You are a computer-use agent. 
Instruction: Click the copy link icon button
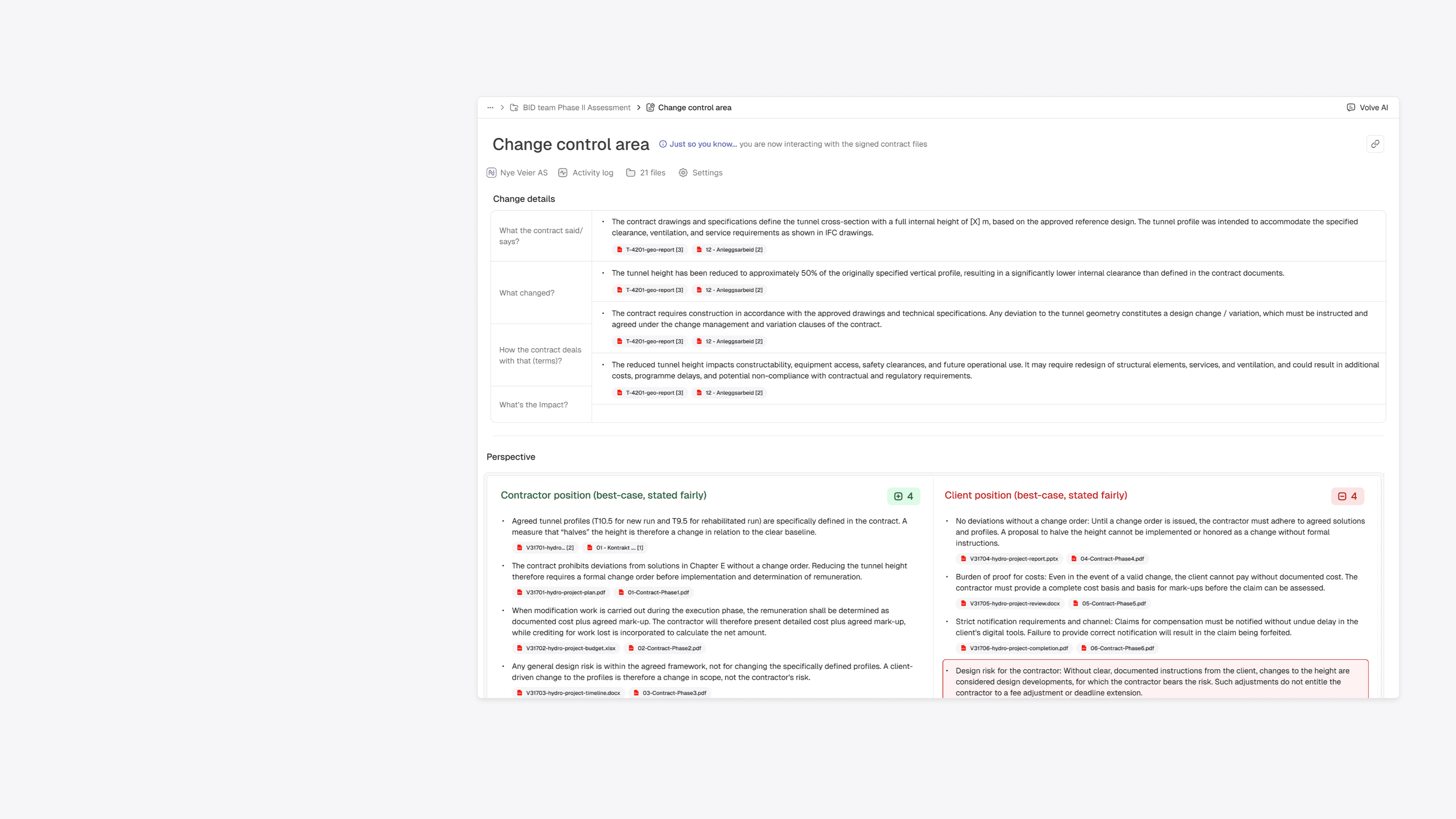point(1374,144)
